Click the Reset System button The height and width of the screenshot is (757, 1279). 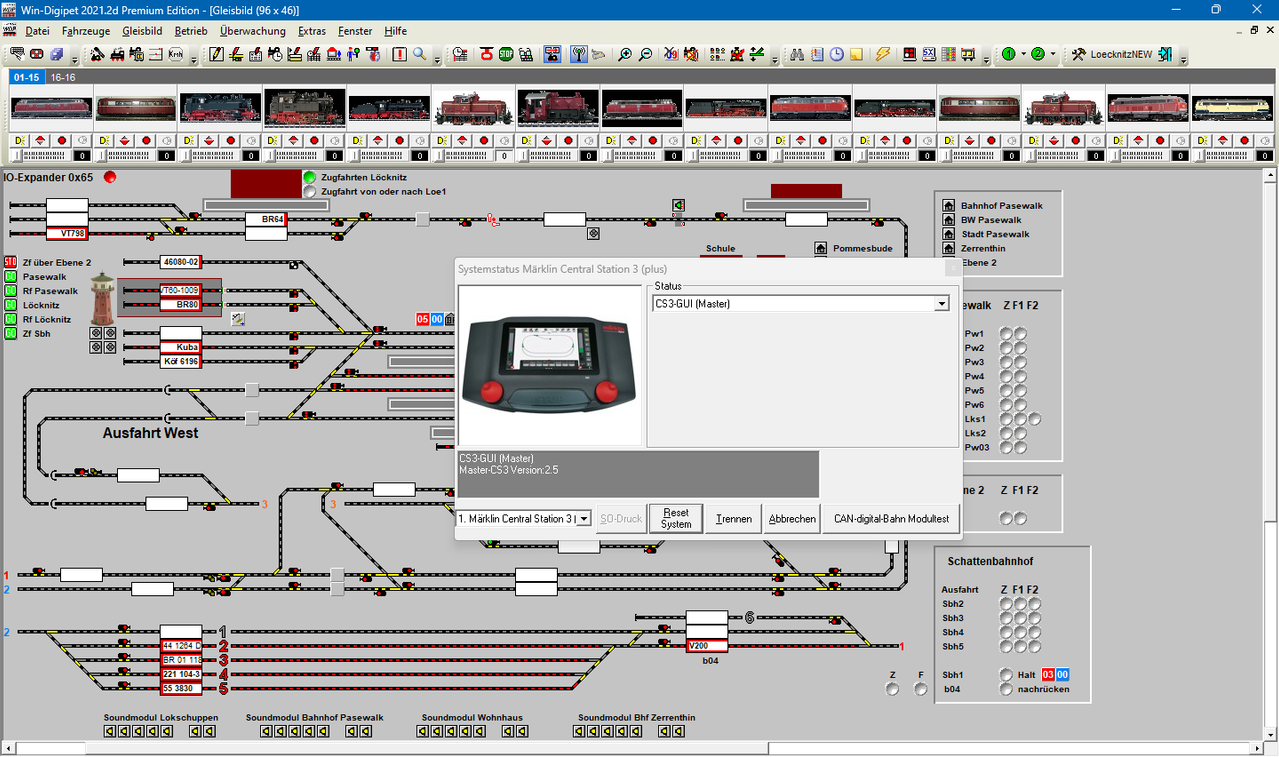click(676, 519)
